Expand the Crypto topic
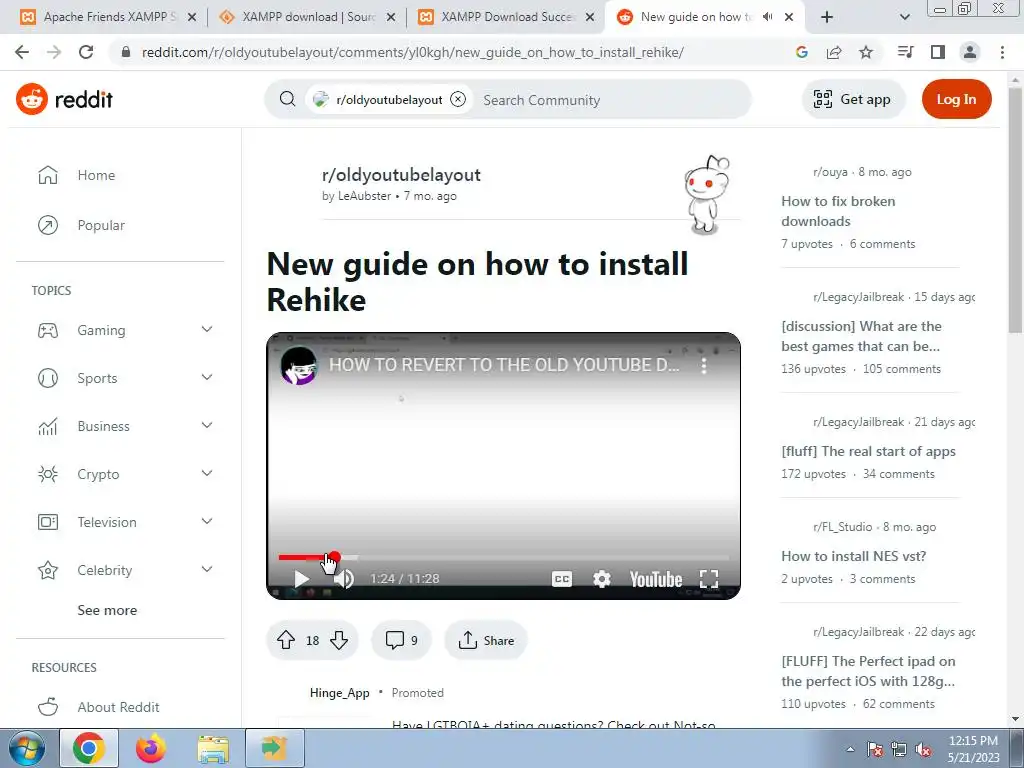The height and width of the screenshot is (768, 1024). [207, 473]
